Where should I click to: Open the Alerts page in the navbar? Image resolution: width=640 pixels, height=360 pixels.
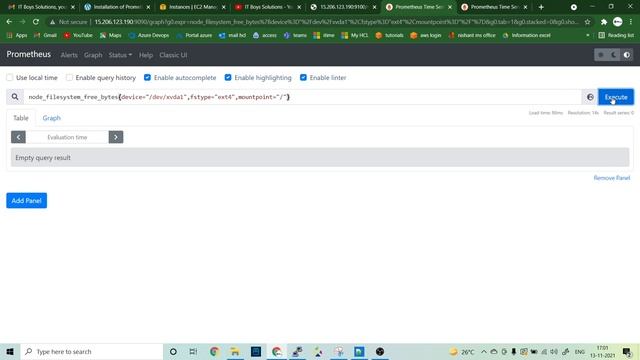click(x=69, y=55)
